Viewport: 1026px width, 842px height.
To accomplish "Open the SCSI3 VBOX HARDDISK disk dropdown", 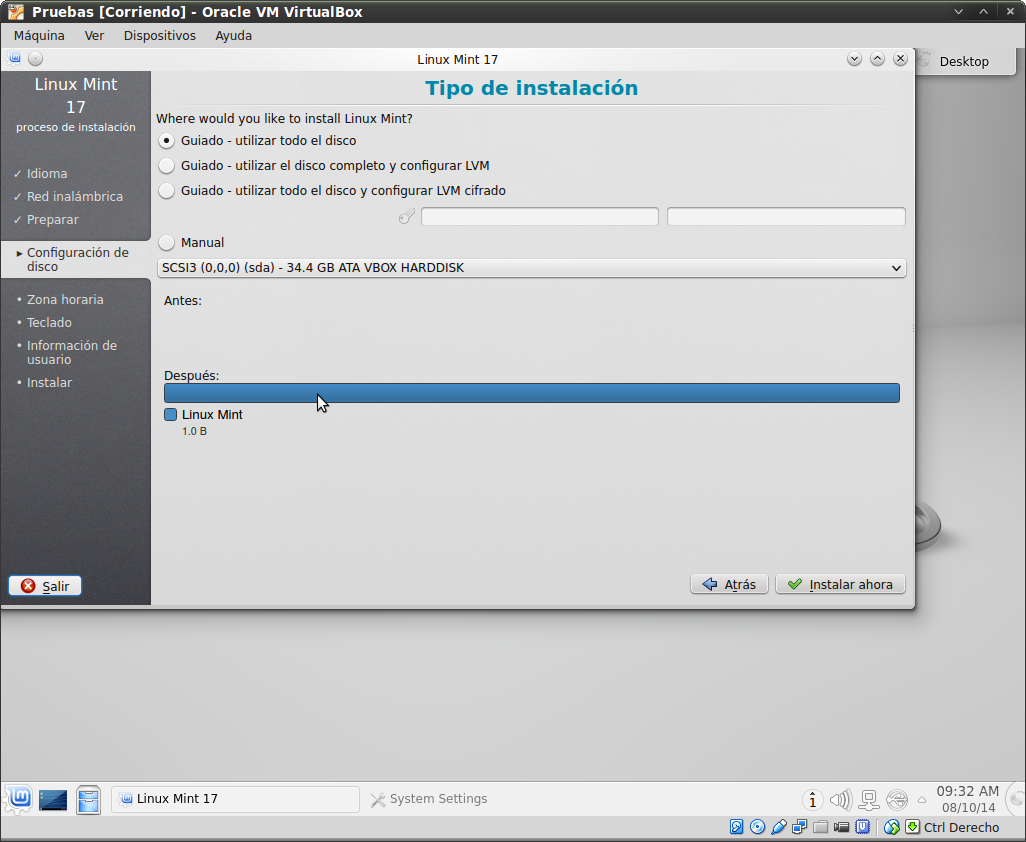I will click(x=532, y=268).
